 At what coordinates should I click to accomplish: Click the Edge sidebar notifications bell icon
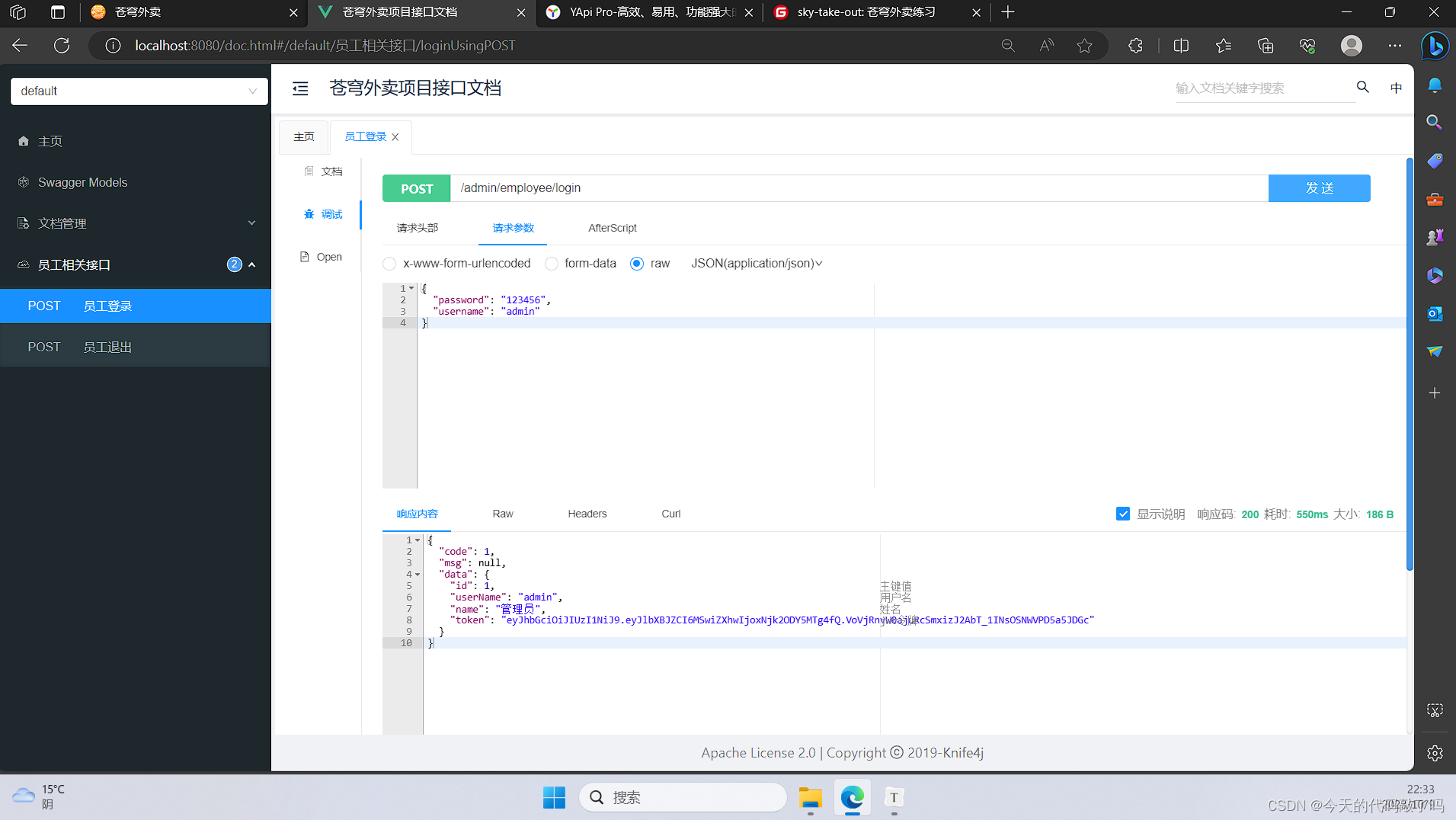pyautogui.click(x=1435, y=85)
